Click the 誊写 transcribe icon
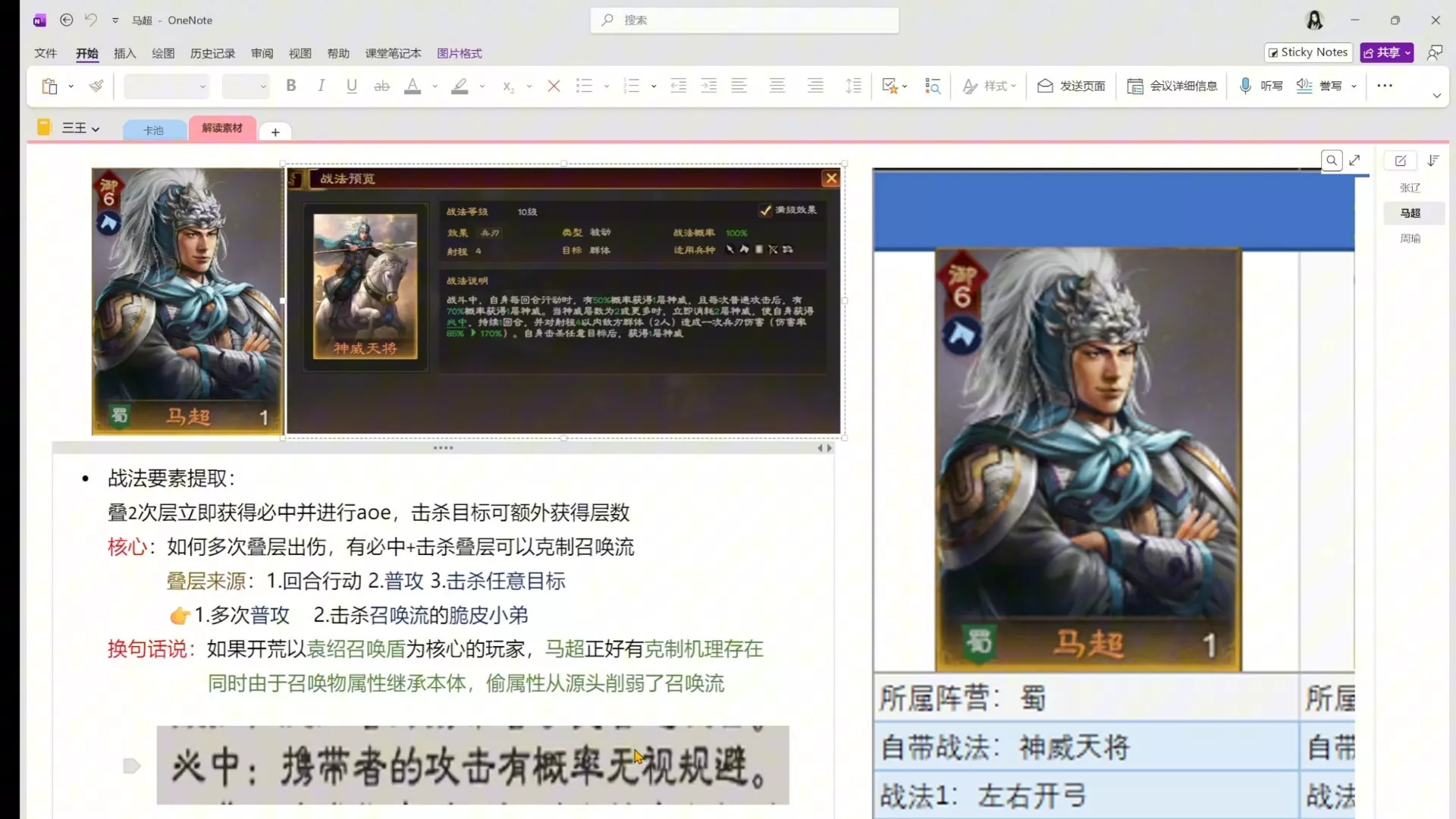1456x819 pixels. coord(1304,86)
